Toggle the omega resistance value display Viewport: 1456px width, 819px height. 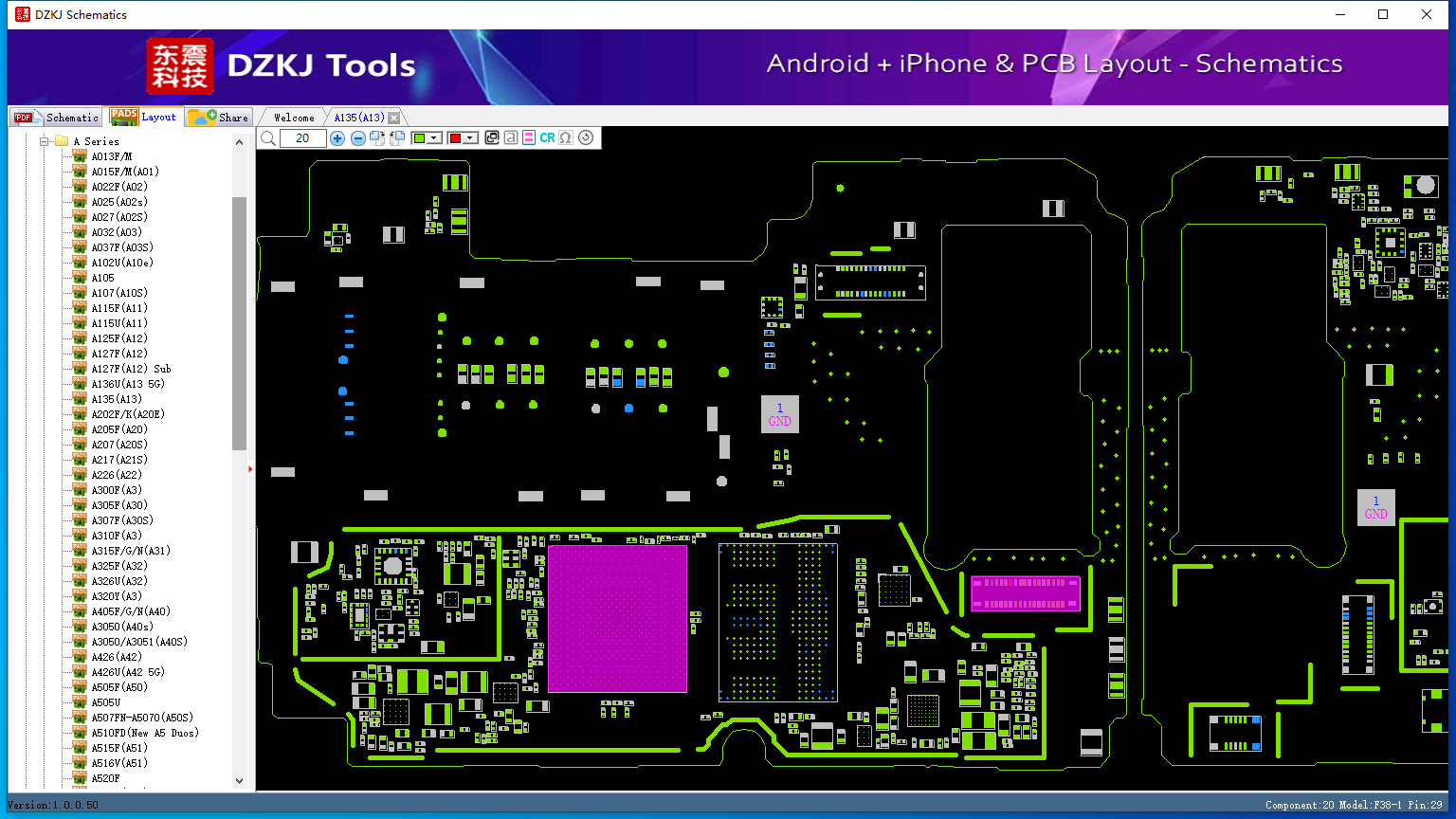click(x=566, y=138)
